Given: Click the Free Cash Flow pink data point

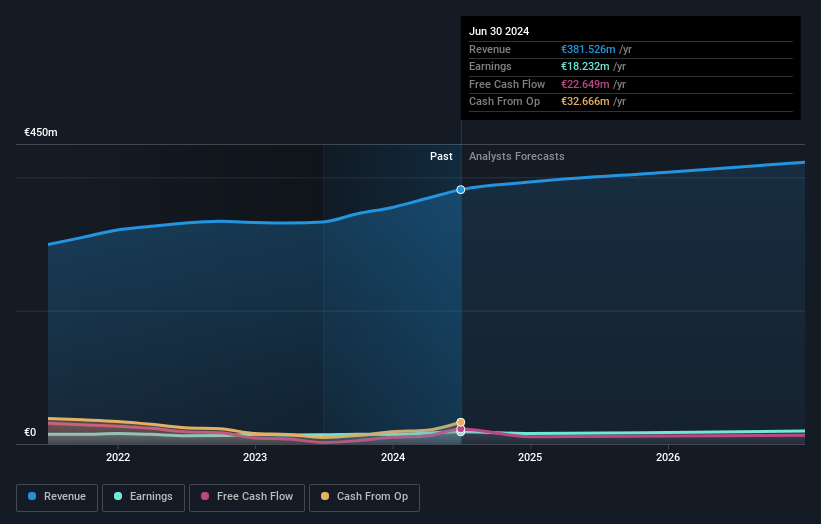Looking at the screenshot, I should [460, 429].
